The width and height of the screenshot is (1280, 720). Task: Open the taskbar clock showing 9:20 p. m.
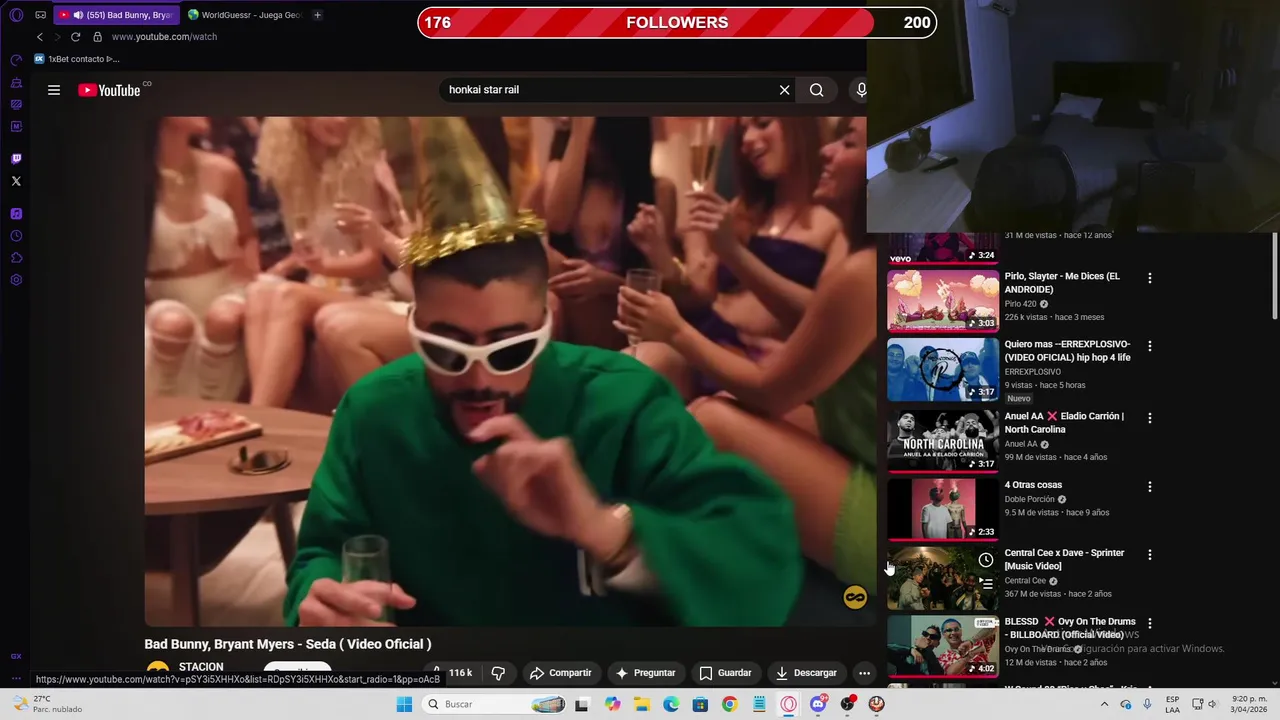point(1250,704)
